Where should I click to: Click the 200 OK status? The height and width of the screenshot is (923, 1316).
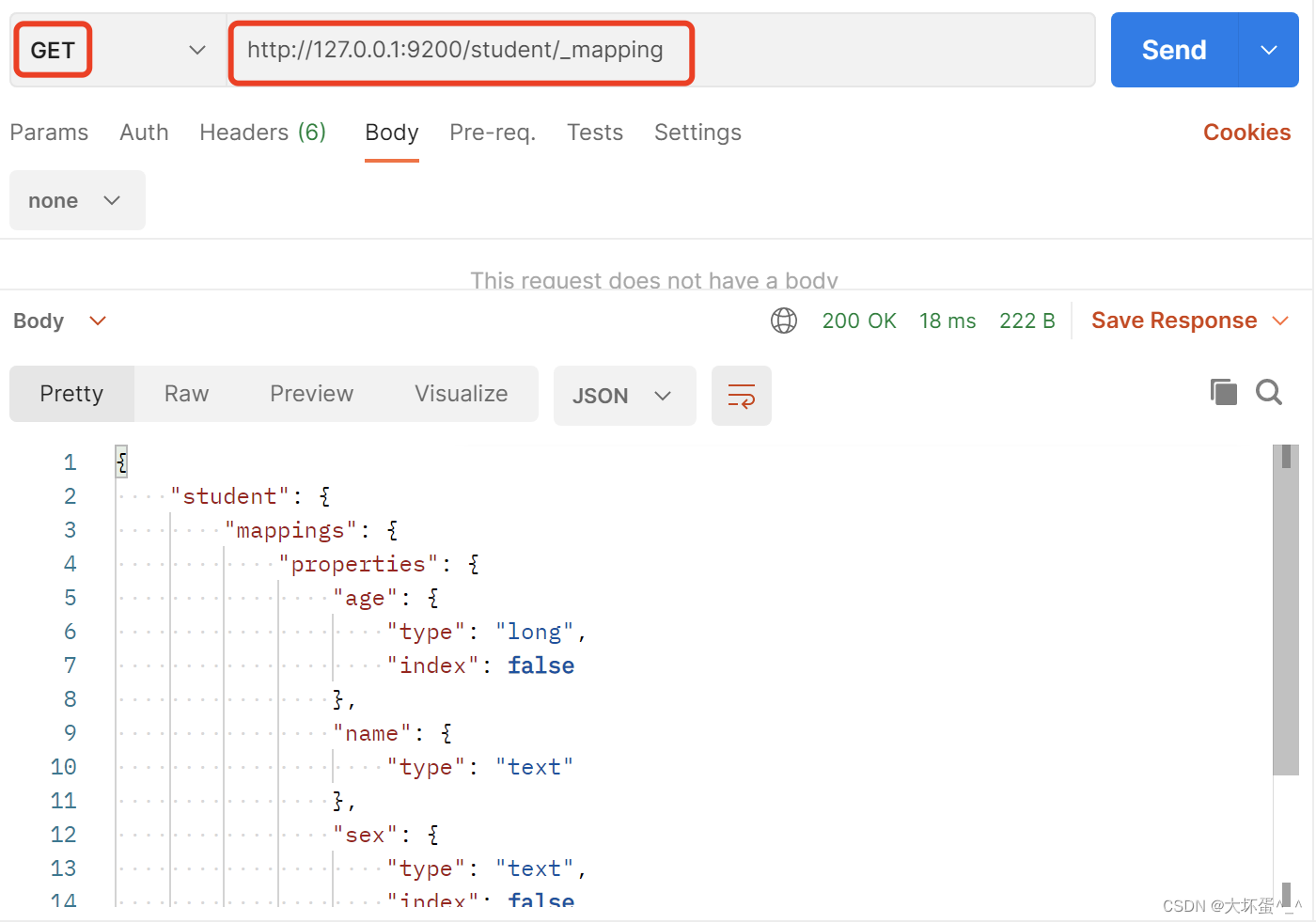point(859,321)
